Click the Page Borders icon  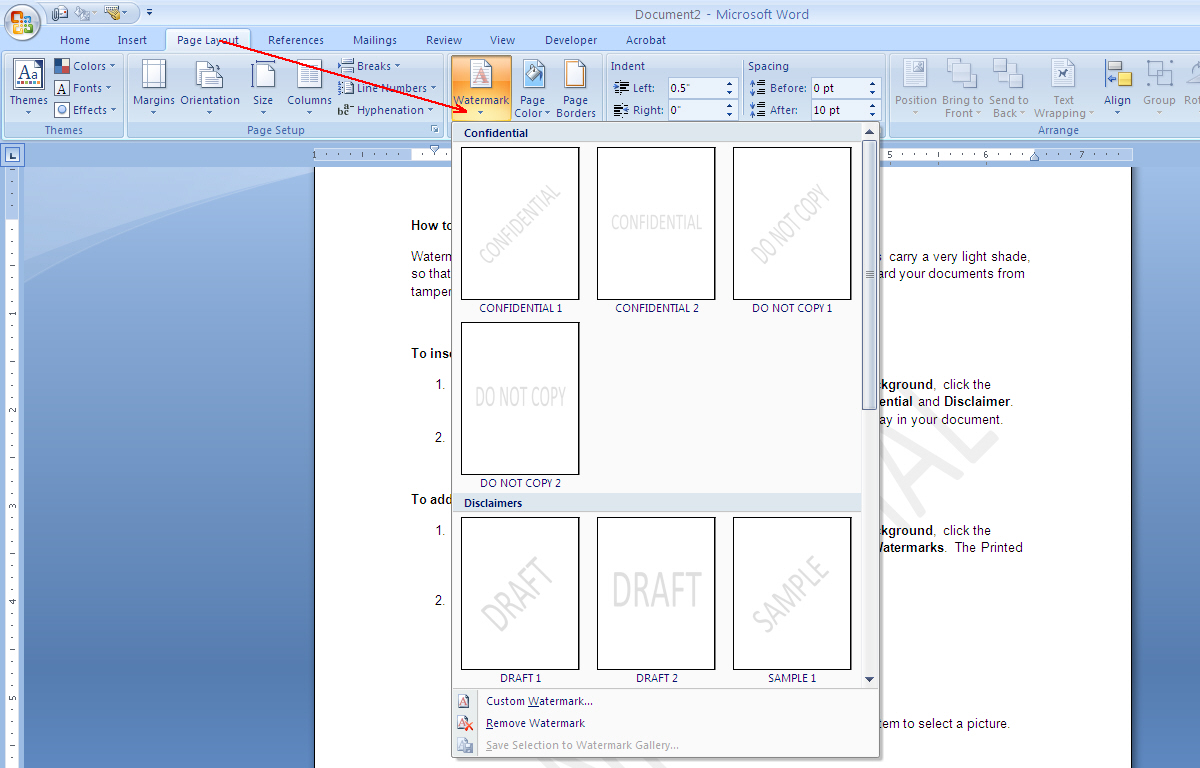click(x=576, y=87)
